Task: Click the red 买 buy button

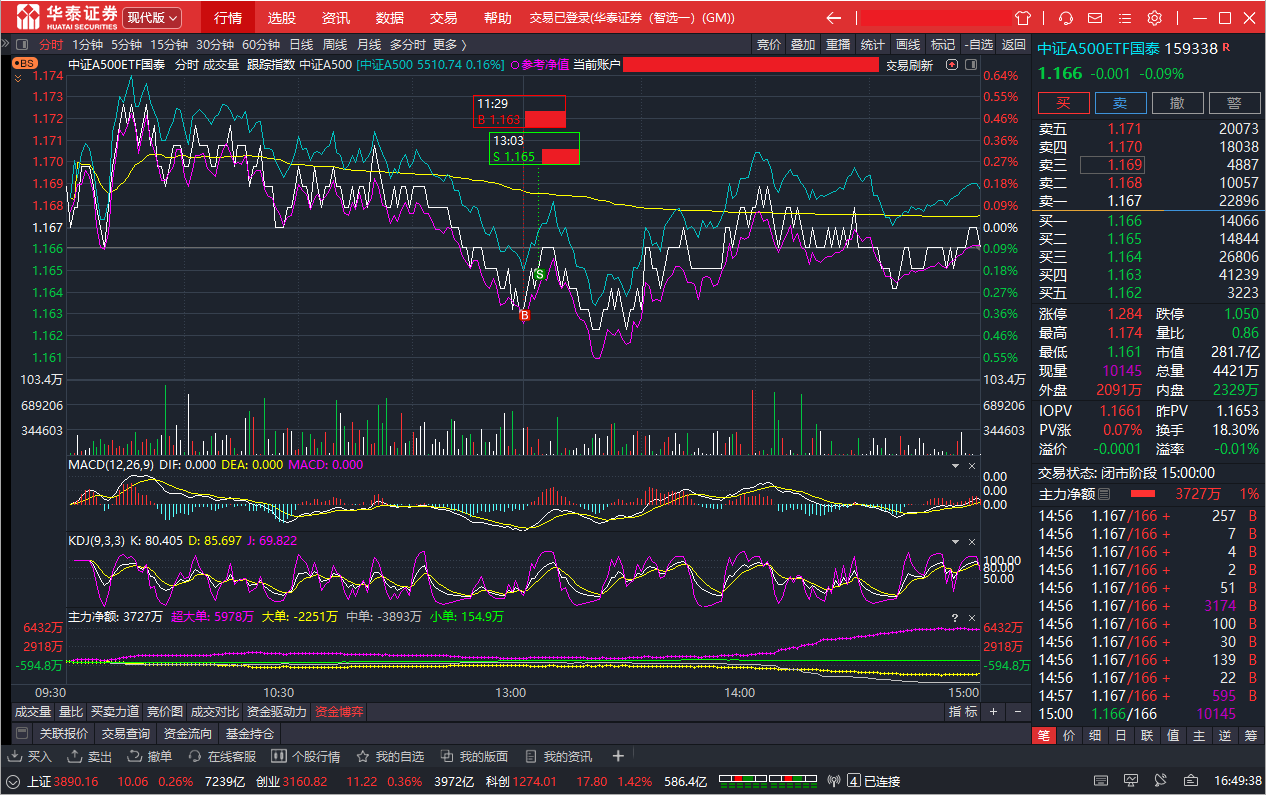Action: [x=1063, y=103]
